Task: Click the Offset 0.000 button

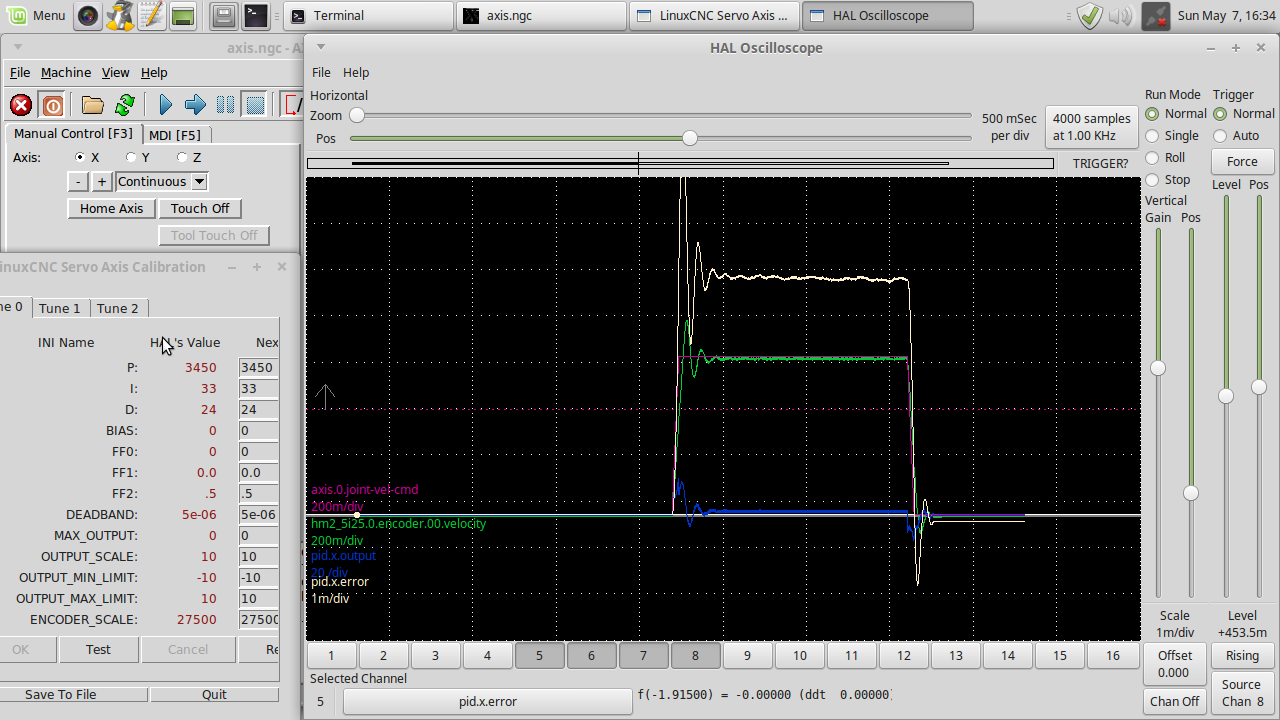Action: [1175, 664]
